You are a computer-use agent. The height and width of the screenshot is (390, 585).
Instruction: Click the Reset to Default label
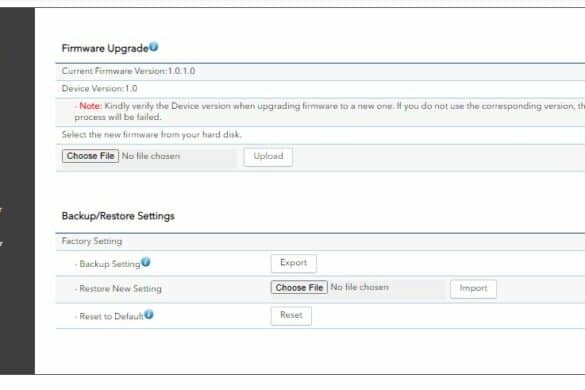click(x=111, y=316)
